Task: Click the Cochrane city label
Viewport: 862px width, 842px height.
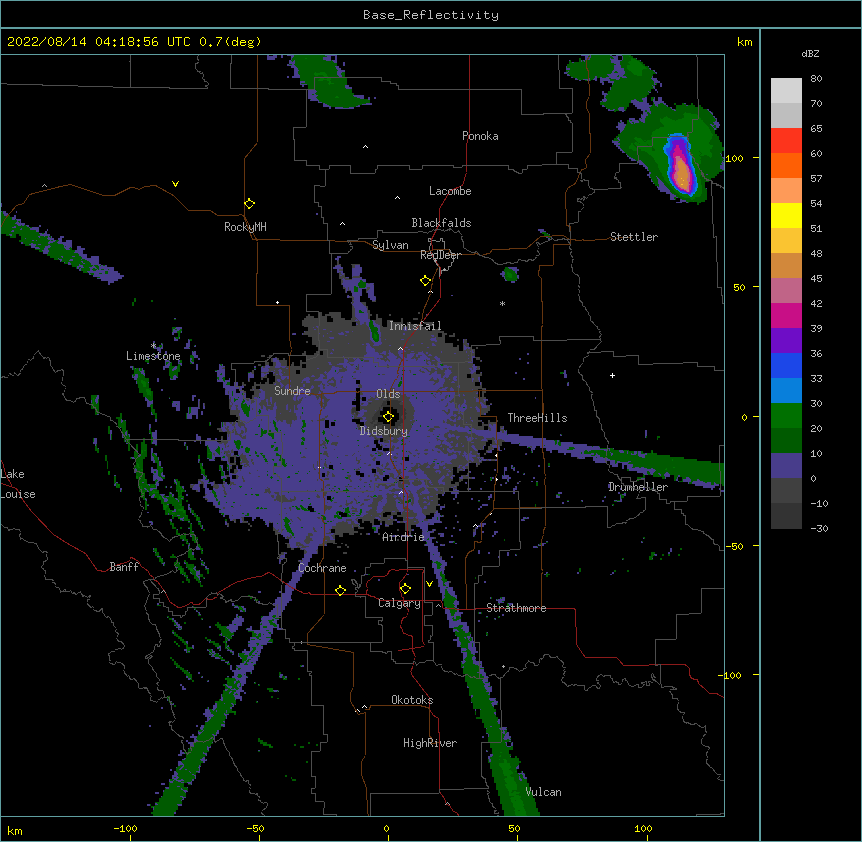Action: click(x=322, y=568)
